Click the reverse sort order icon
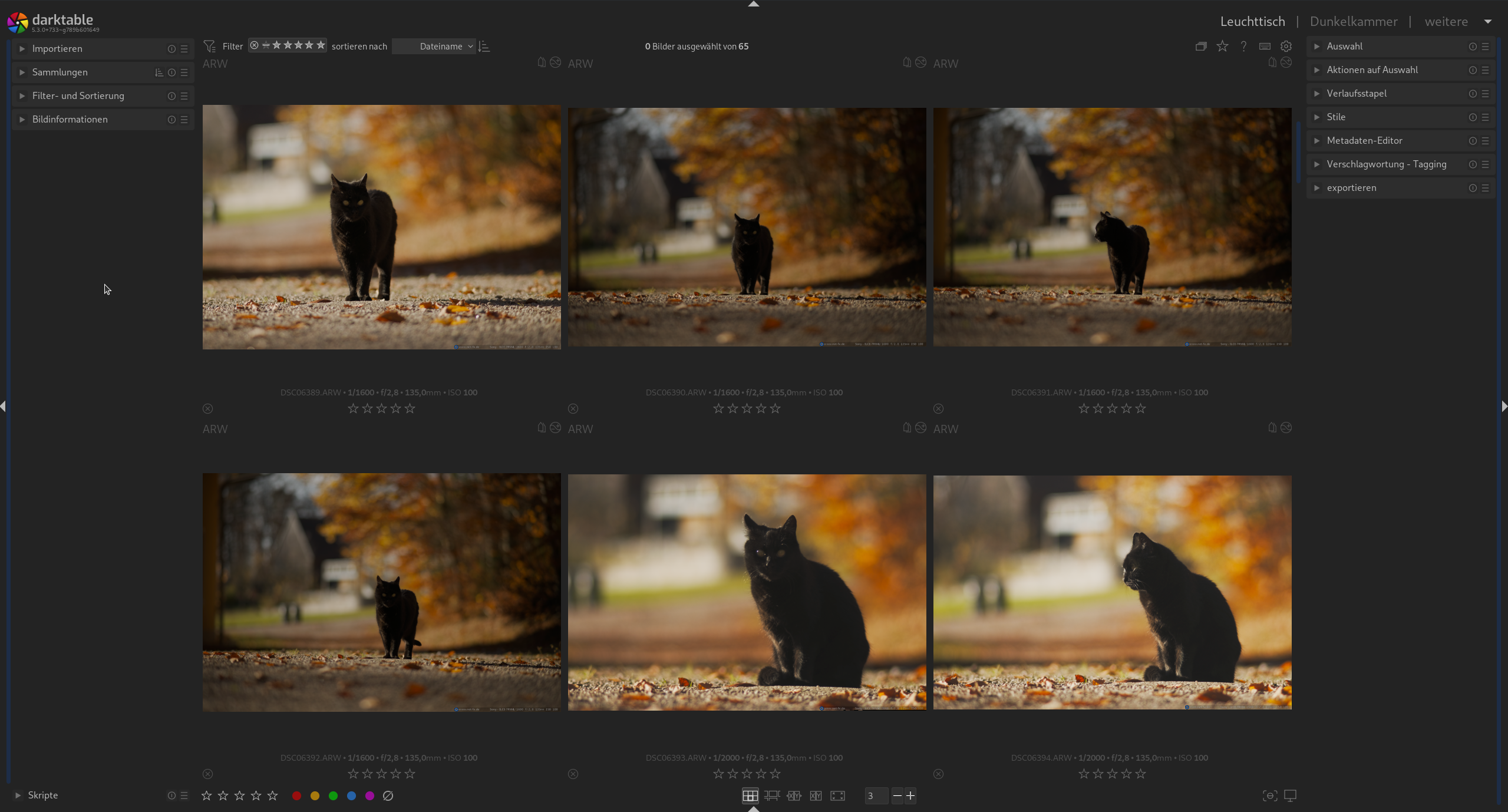Image resolution: width=1508 pixels, height=812 pixels. point(484,46)
